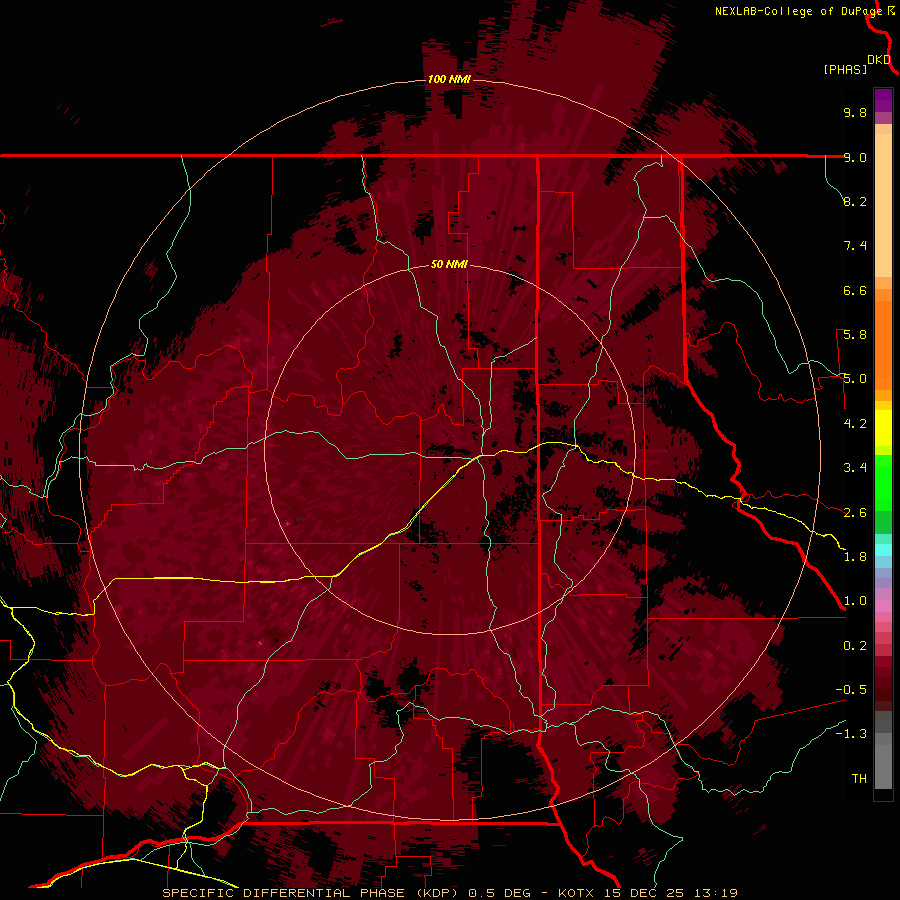900x900 pixels.
Task: Click the OKD label near the top-right
Action: (879, 60)
